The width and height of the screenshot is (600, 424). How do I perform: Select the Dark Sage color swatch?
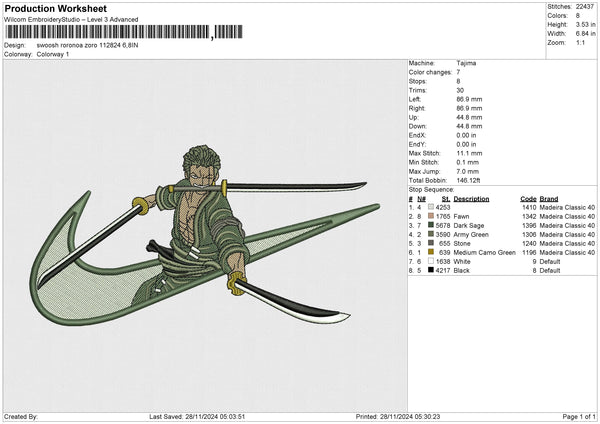coord(431,225)
